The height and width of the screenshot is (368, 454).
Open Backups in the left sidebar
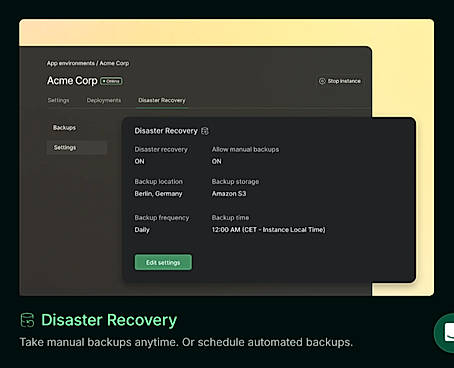pyautogui.click(x=64, y=128)
